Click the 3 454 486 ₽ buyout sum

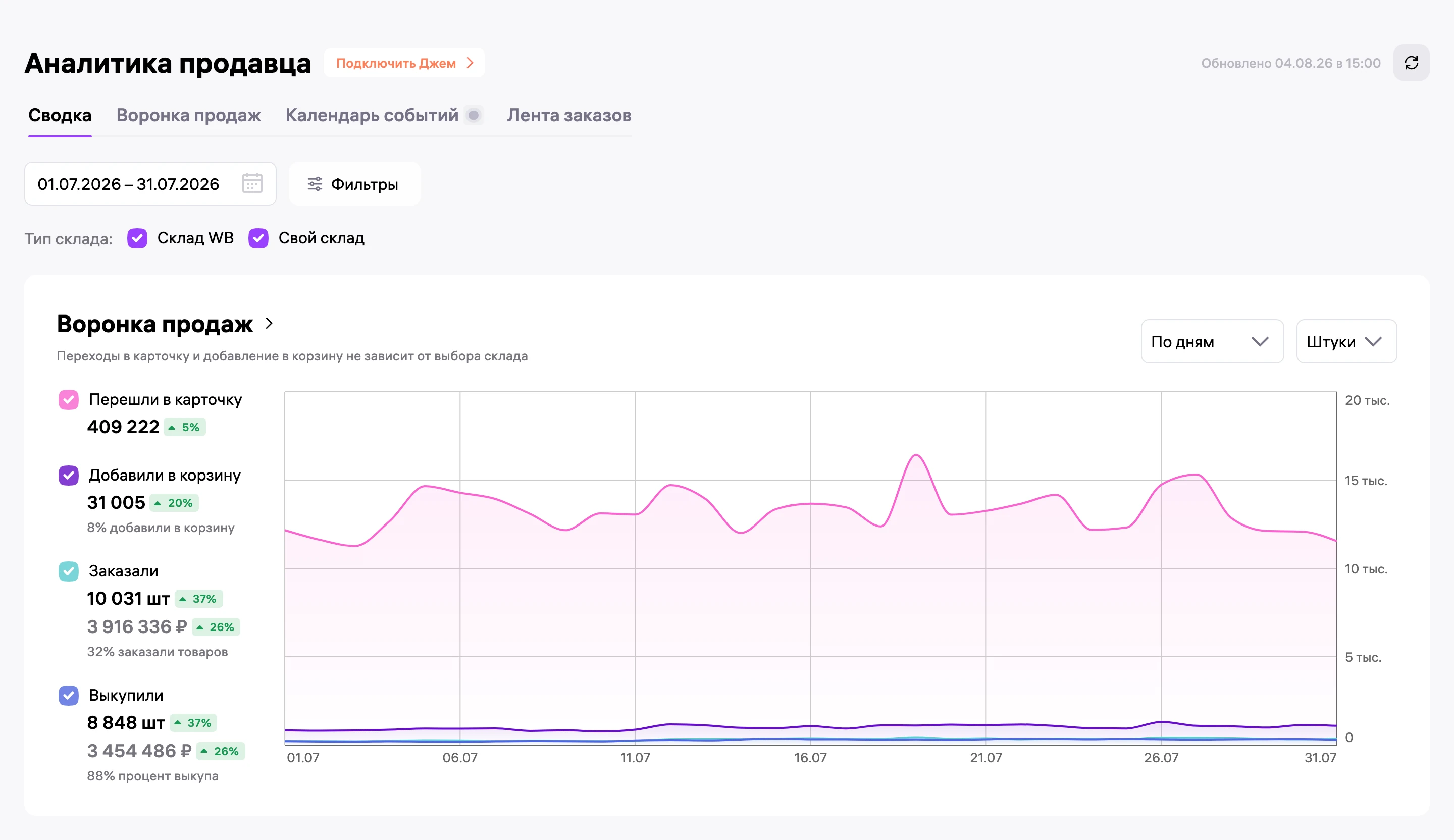click(139, 751)
